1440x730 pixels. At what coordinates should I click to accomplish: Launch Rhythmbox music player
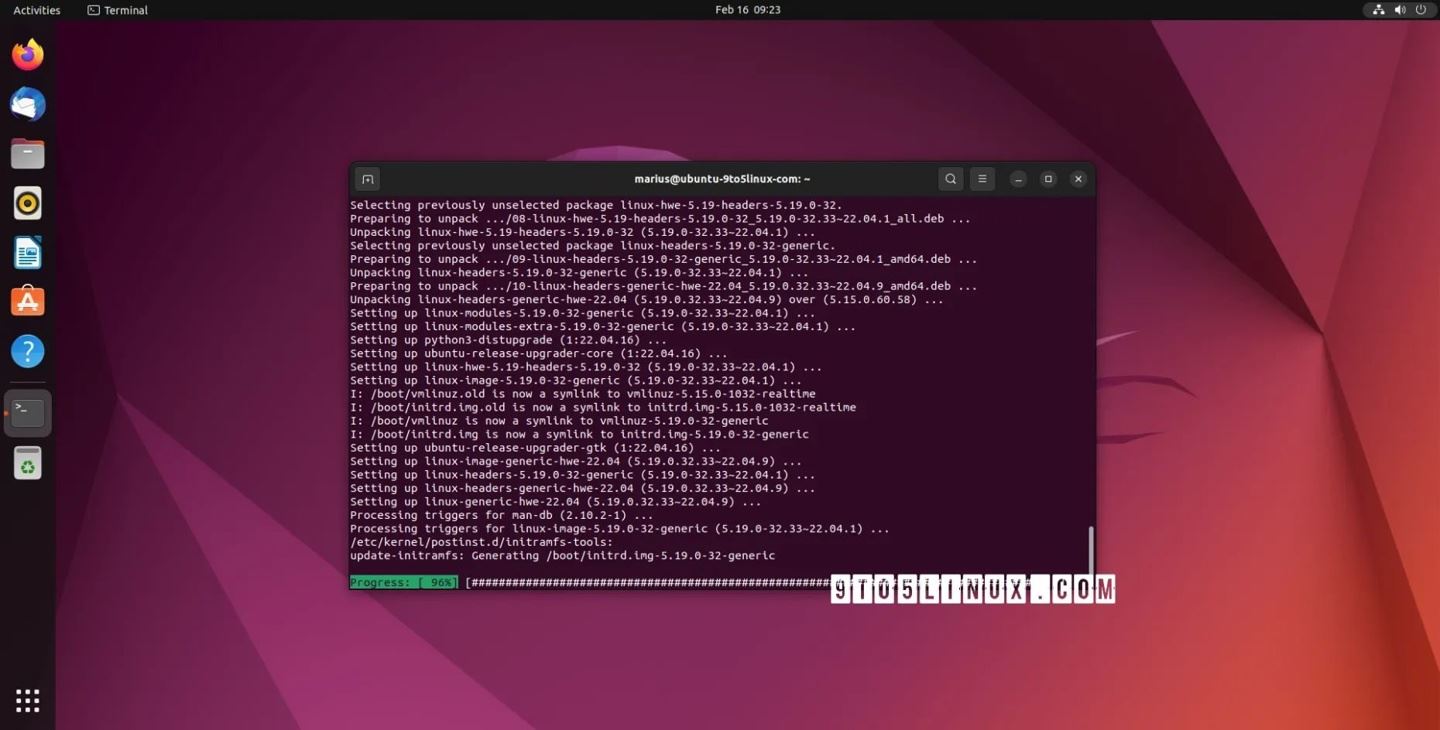[28, 203]
